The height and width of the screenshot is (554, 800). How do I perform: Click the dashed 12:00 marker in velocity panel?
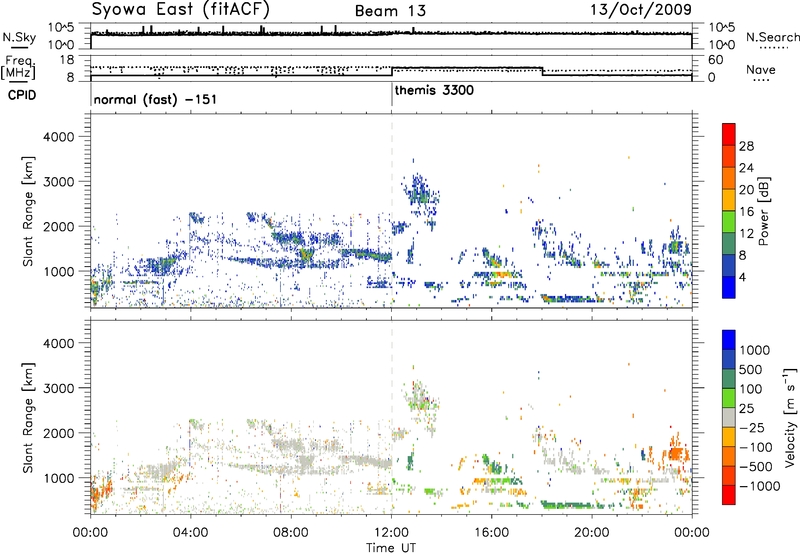coord(392,416)
